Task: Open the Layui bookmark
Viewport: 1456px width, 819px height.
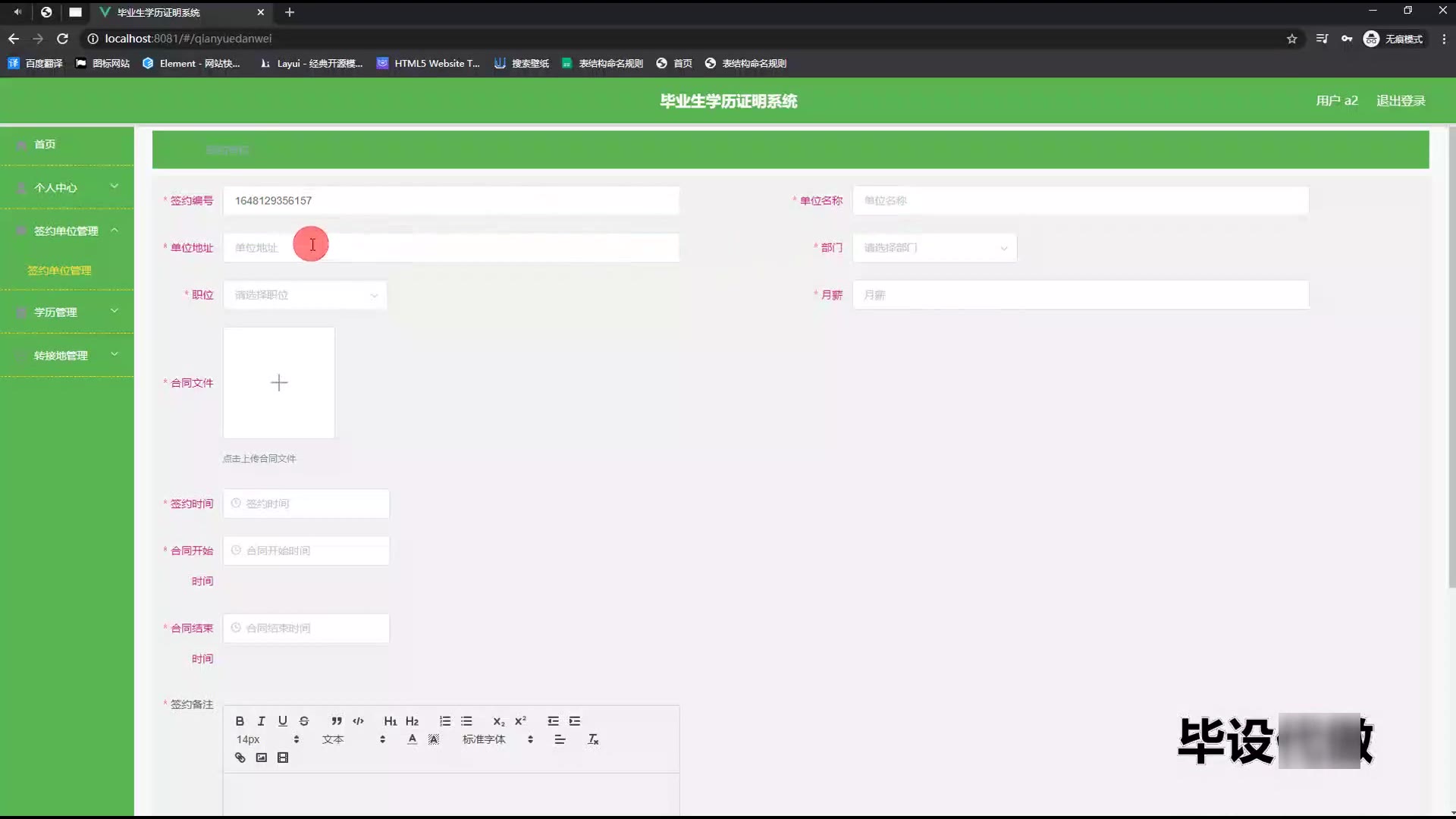Action: pos(311,64)
